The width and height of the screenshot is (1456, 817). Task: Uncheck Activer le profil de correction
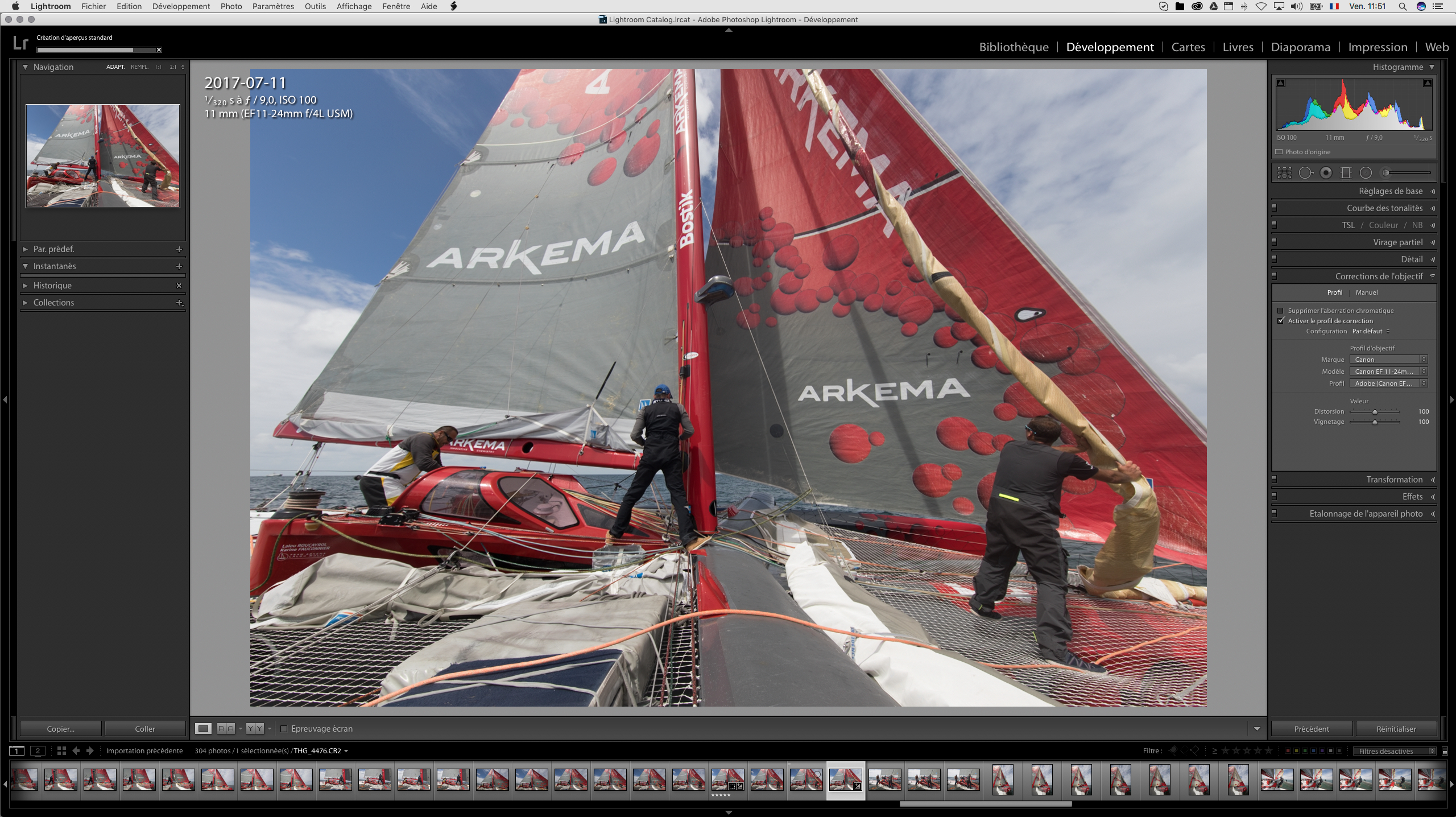pos(1281,321)
